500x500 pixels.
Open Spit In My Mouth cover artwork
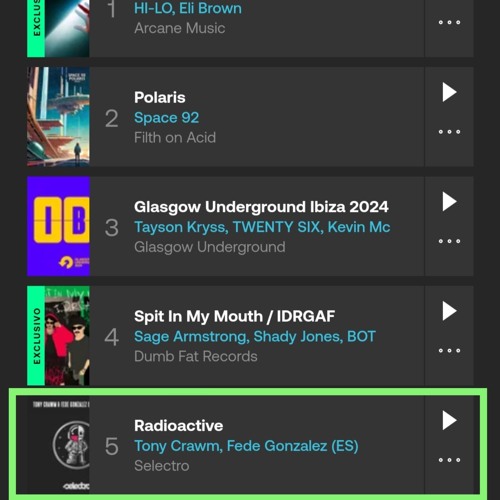(58, 335)
